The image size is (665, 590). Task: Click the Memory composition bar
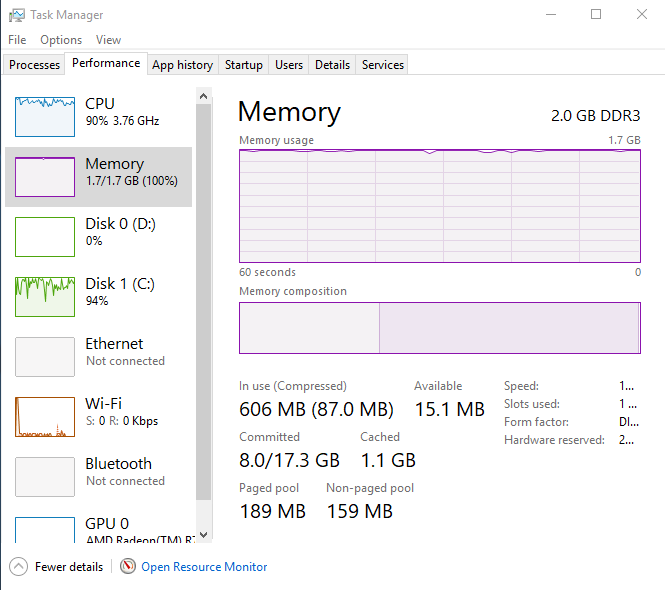coord(439,328)
